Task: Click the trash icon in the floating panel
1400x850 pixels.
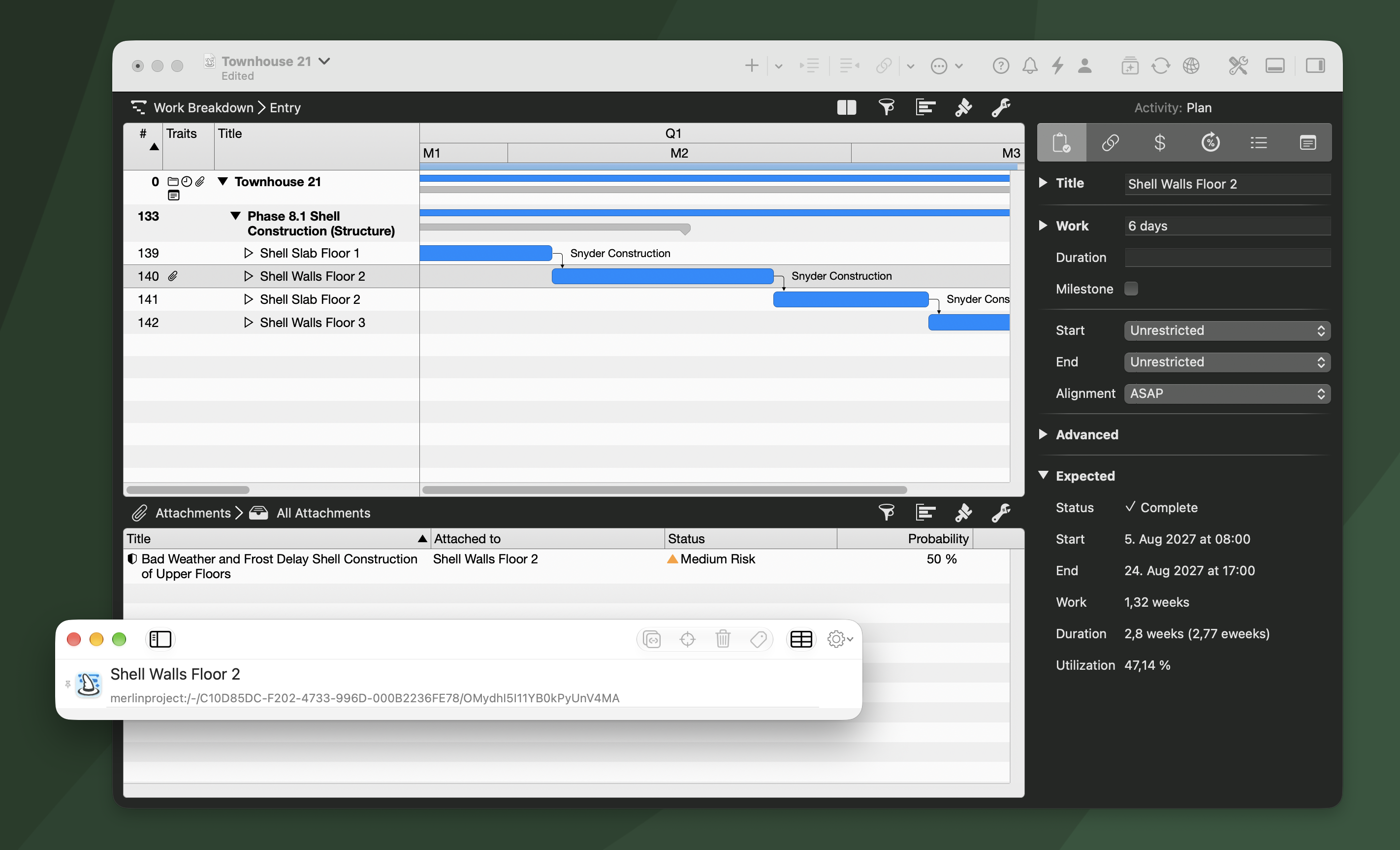Action: [x=723, y=639]
